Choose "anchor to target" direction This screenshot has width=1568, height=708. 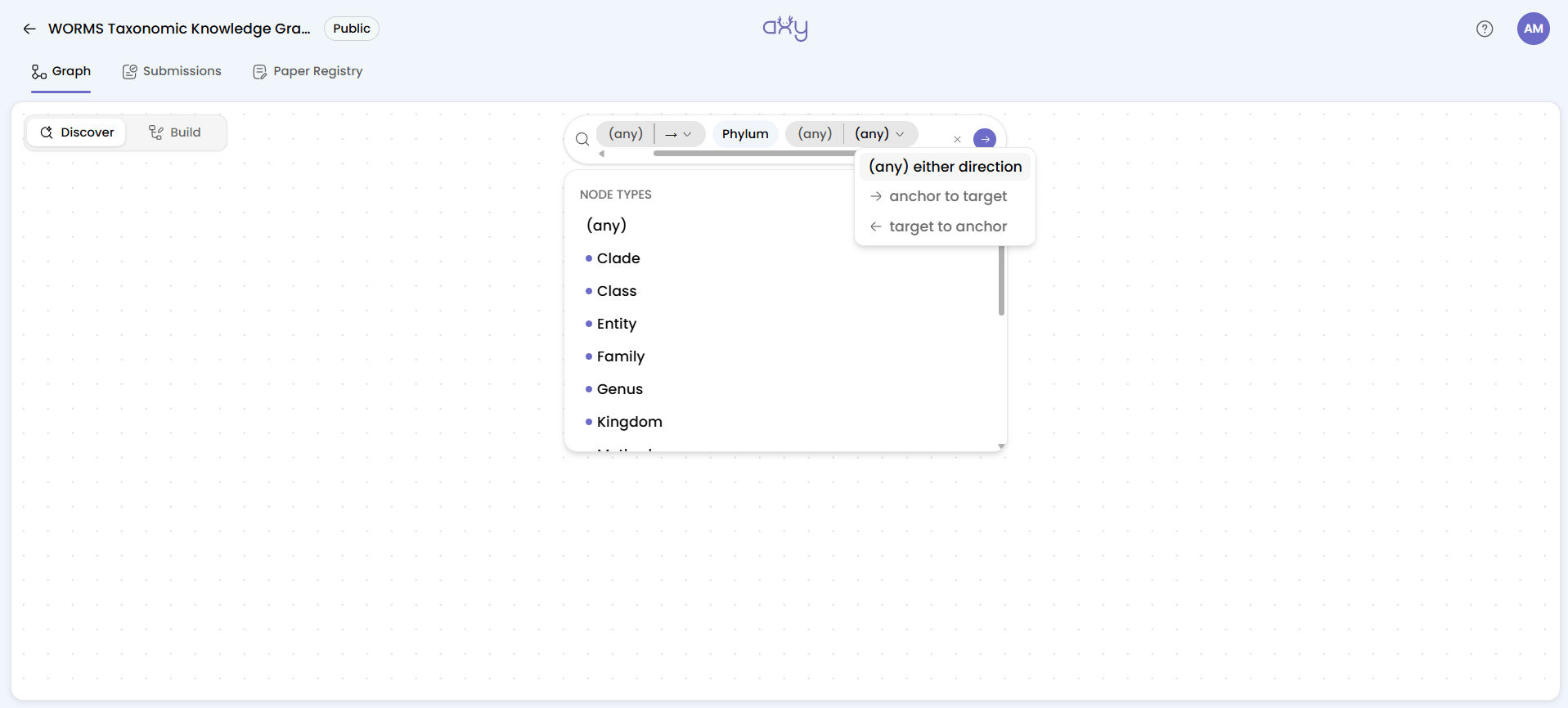click(x=945, y=196)
